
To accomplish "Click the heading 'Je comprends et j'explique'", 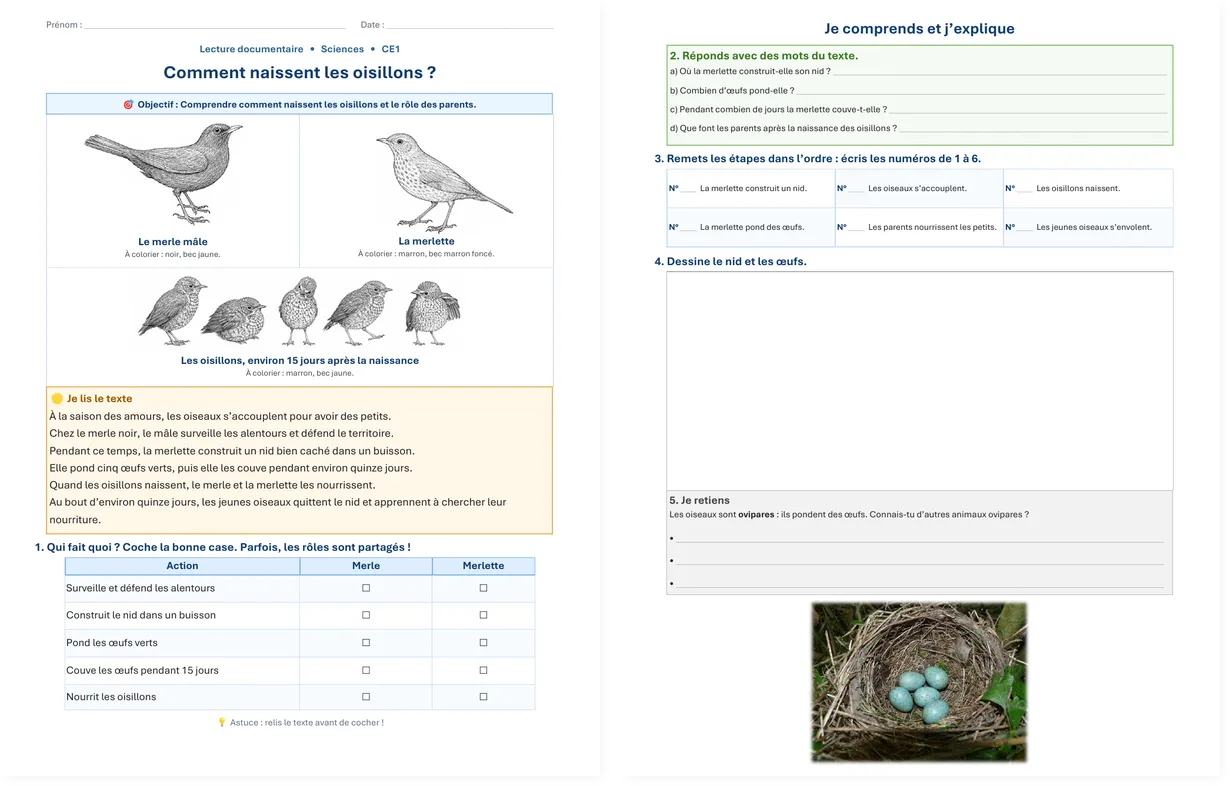I will click(x=919, y=29).
